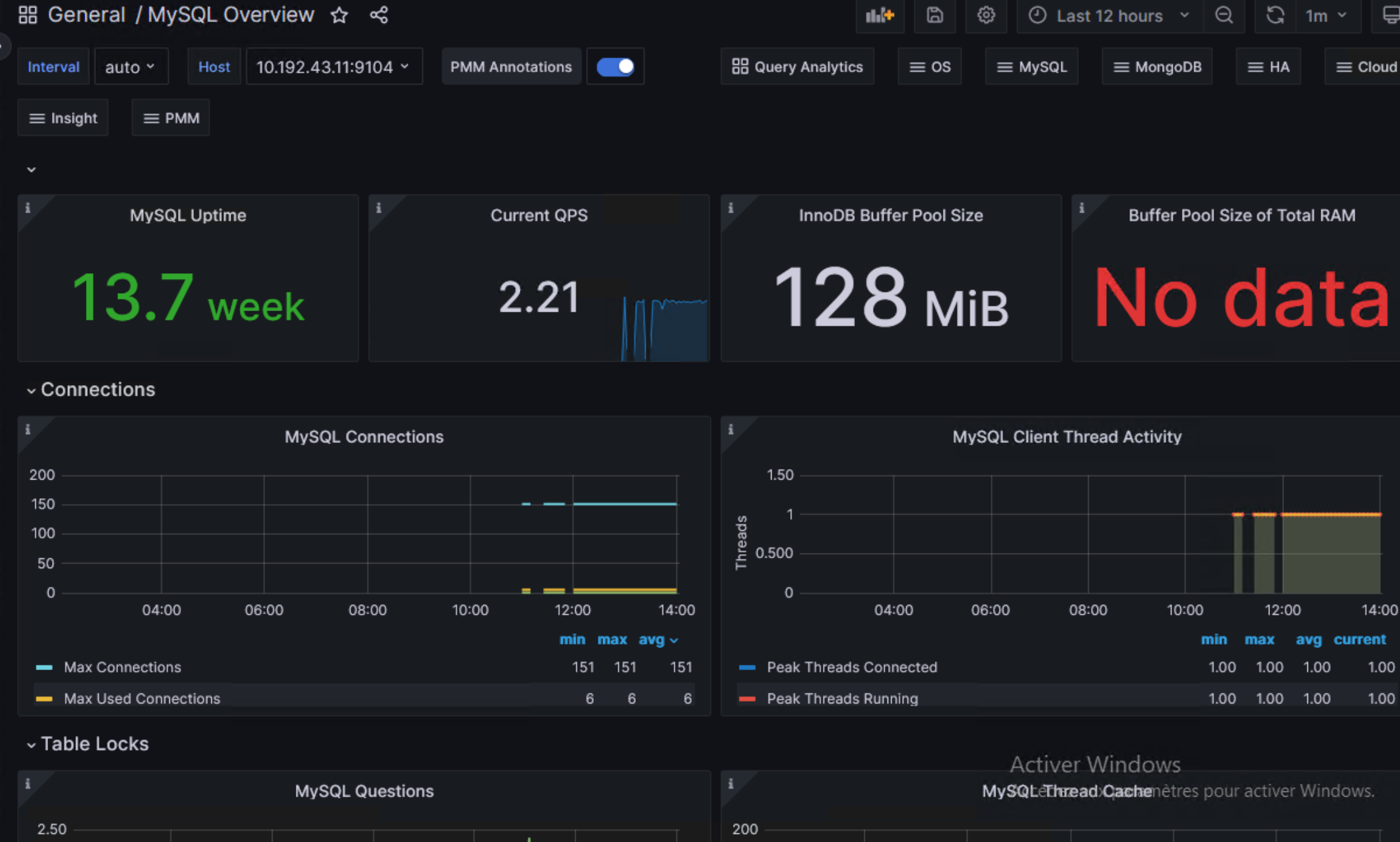This screenshot has height=842, width=1400.
Task: Click Max Used Connections yellow color swatch
Action: (x=44, y=698)
